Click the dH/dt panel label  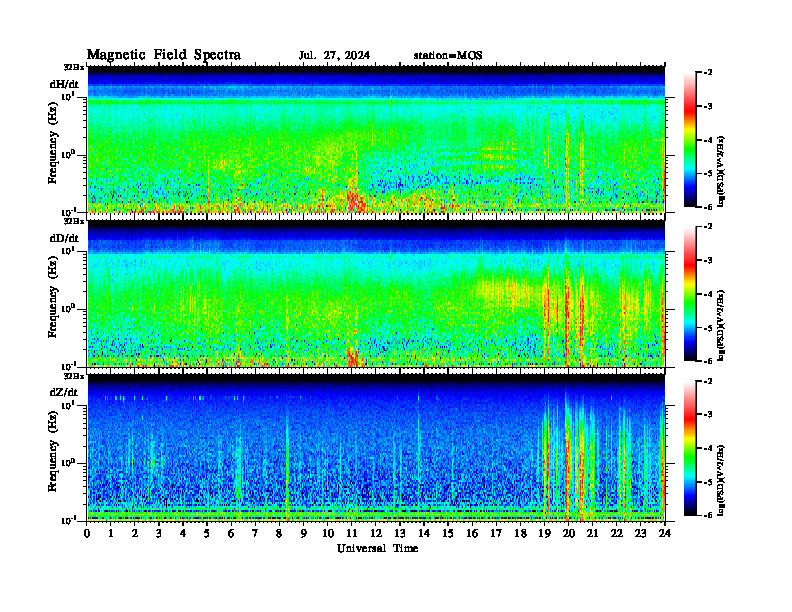click(64, 84)
